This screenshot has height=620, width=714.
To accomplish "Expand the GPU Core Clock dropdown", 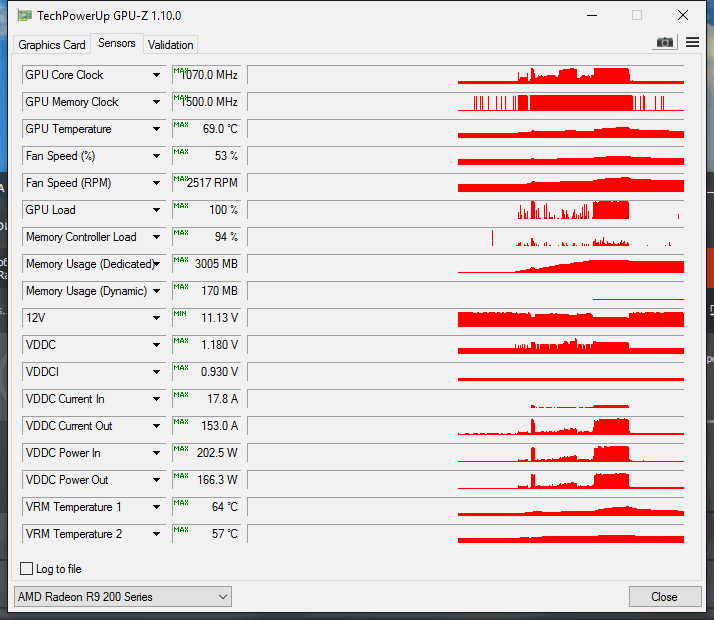I will (156, 75).
